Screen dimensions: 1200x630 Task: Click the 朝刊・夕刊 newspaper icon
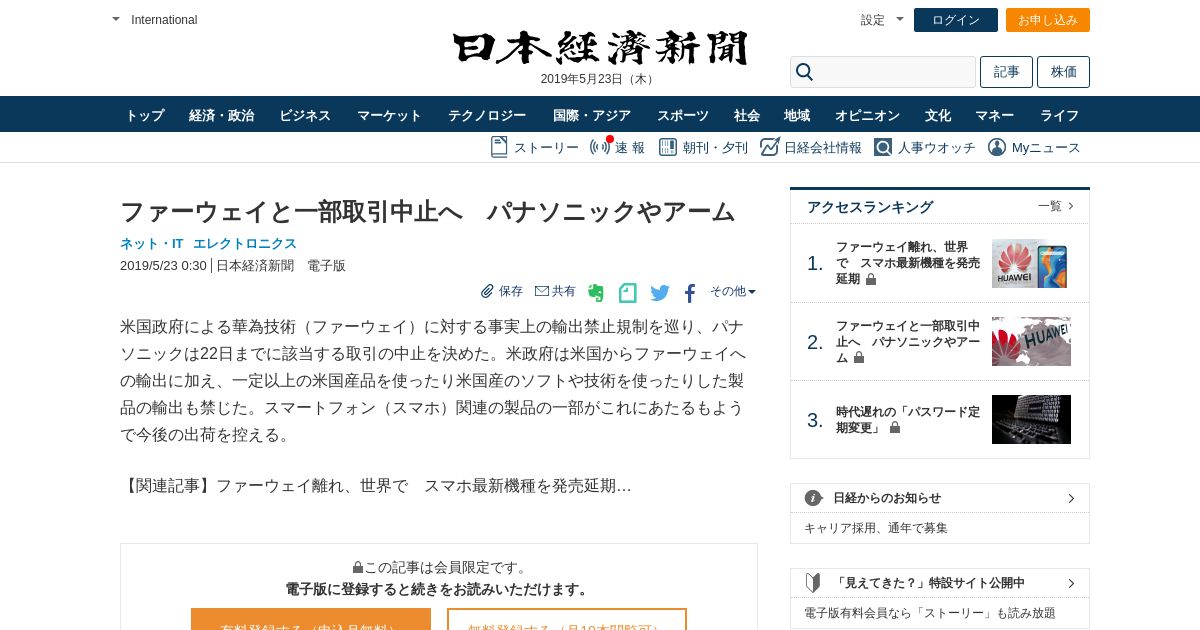click(x=668, y=147)
